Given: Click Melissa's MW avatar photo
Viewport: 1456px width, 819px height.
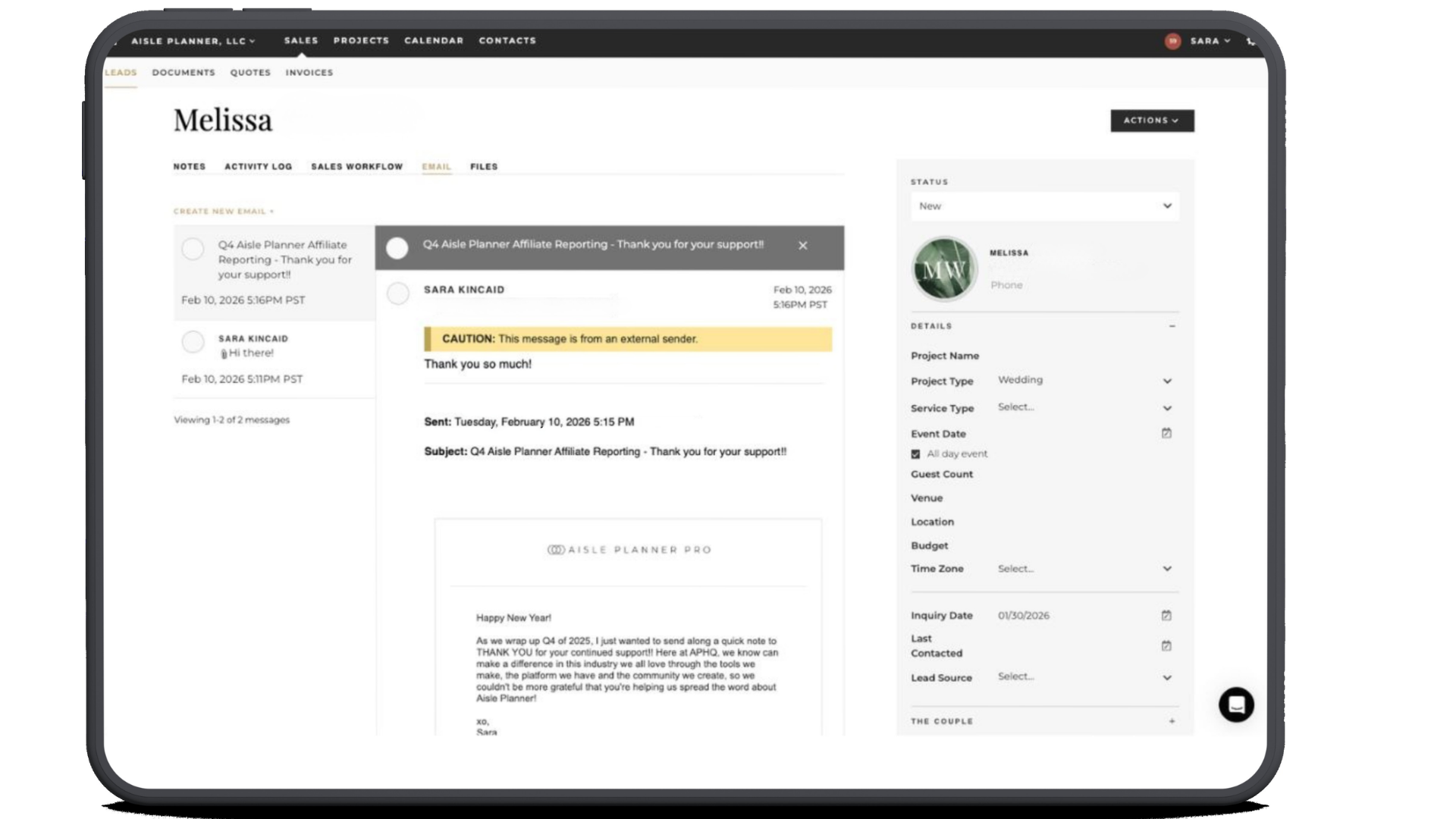Looking at the screenshot, I should coord(944,268).
